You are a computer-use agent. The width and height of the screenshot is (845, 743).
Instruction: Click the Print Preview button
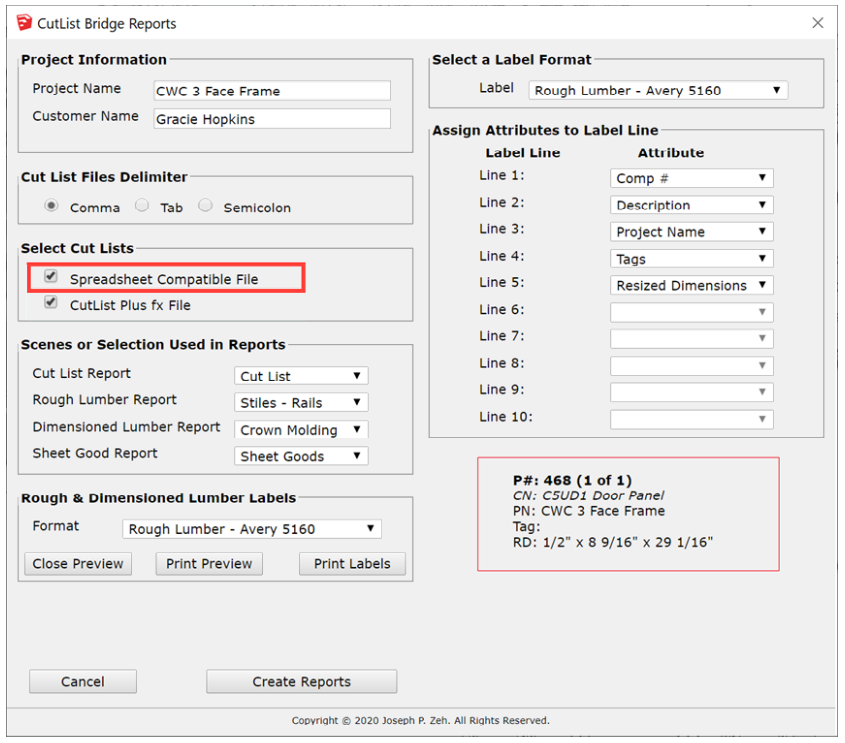coord(209,564)
